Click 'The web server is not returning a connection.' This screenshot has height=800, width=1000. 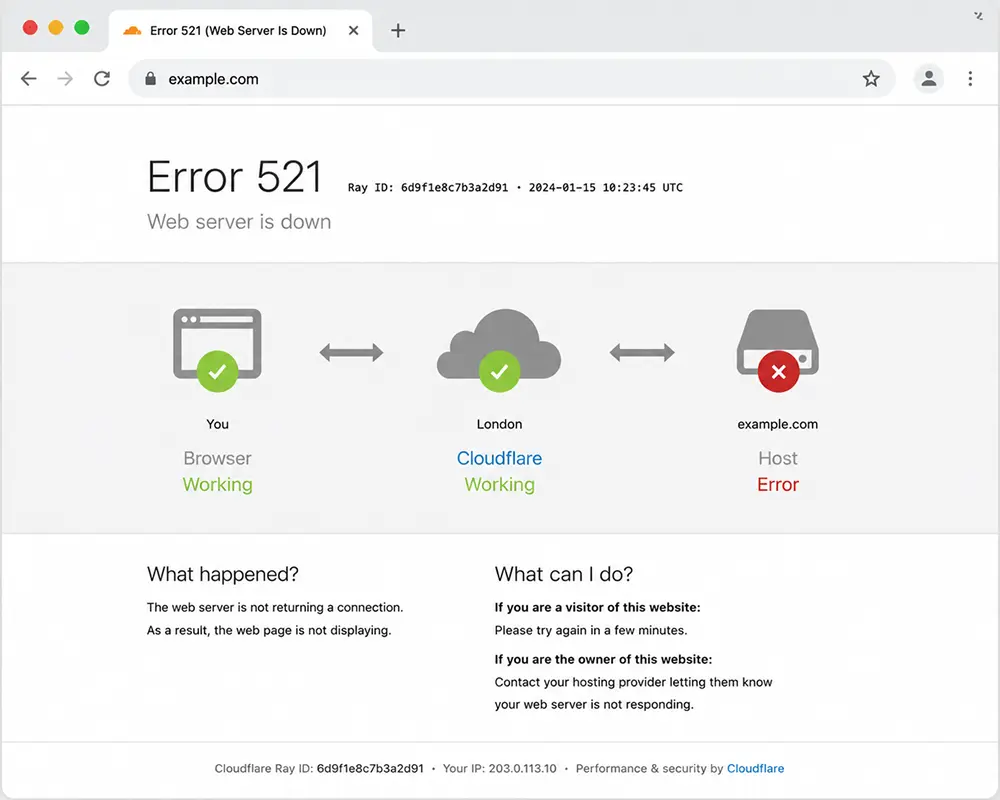tap(275, 607)
